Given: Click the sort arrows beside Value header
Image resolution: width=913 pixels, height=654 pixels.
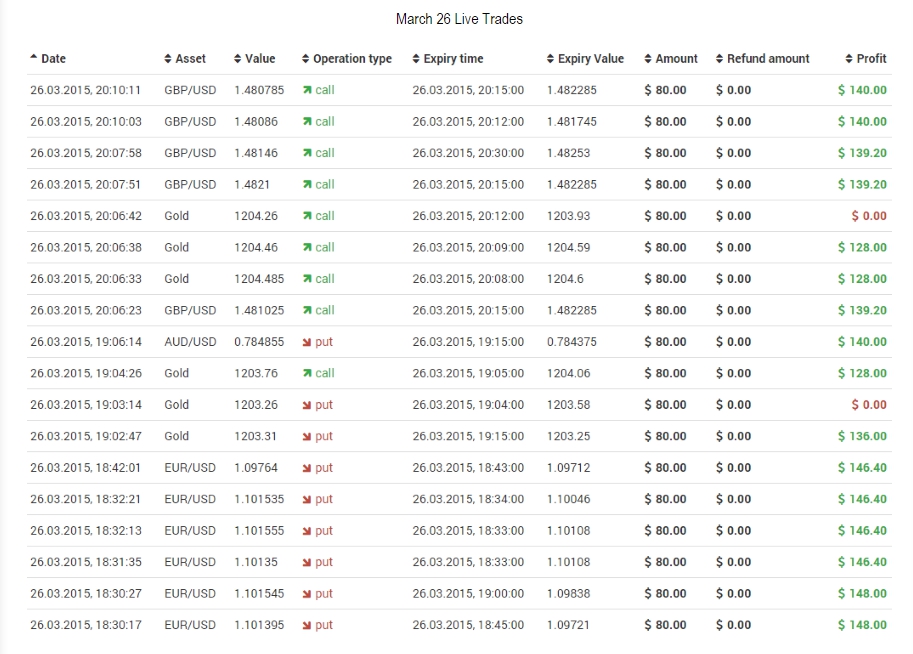Looking at the screenshot, I should (x=237, y=59).
